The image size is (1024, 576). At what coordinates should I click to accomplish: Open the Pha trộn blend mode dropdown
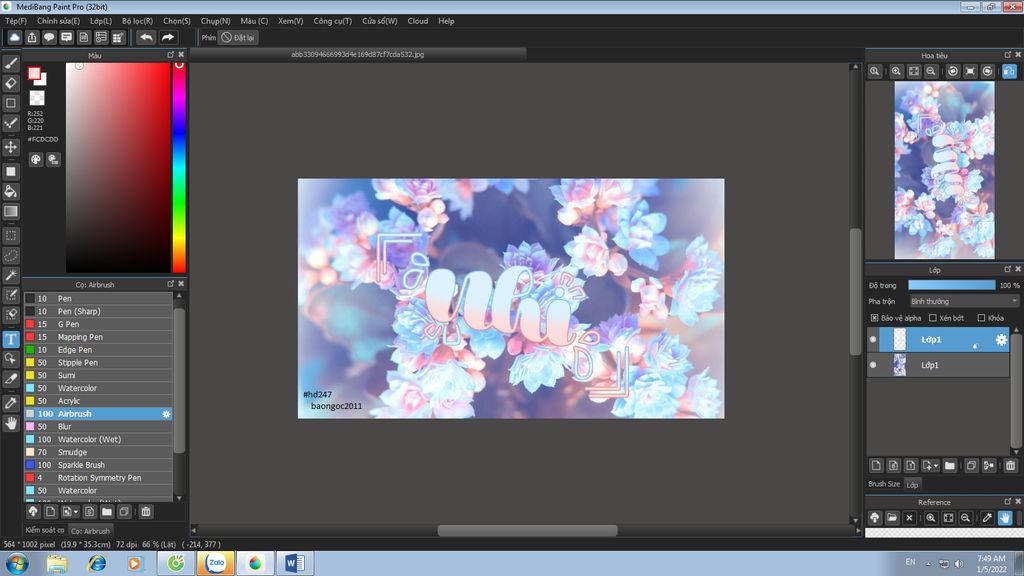(x=964, y=301)
